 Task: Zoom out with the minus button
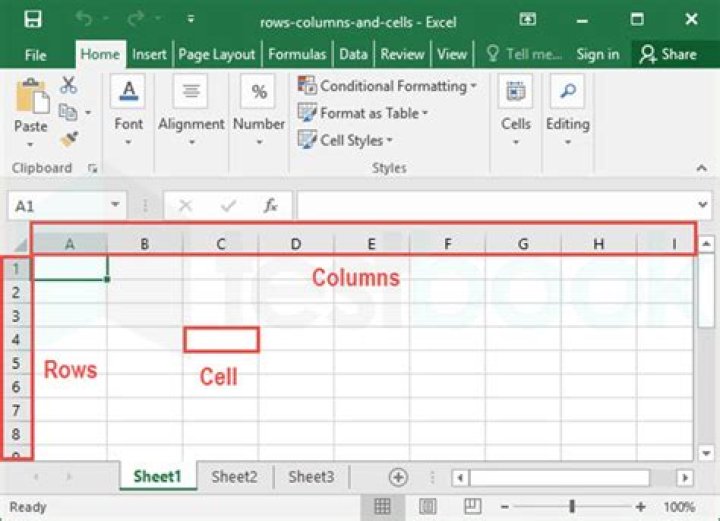505,507
